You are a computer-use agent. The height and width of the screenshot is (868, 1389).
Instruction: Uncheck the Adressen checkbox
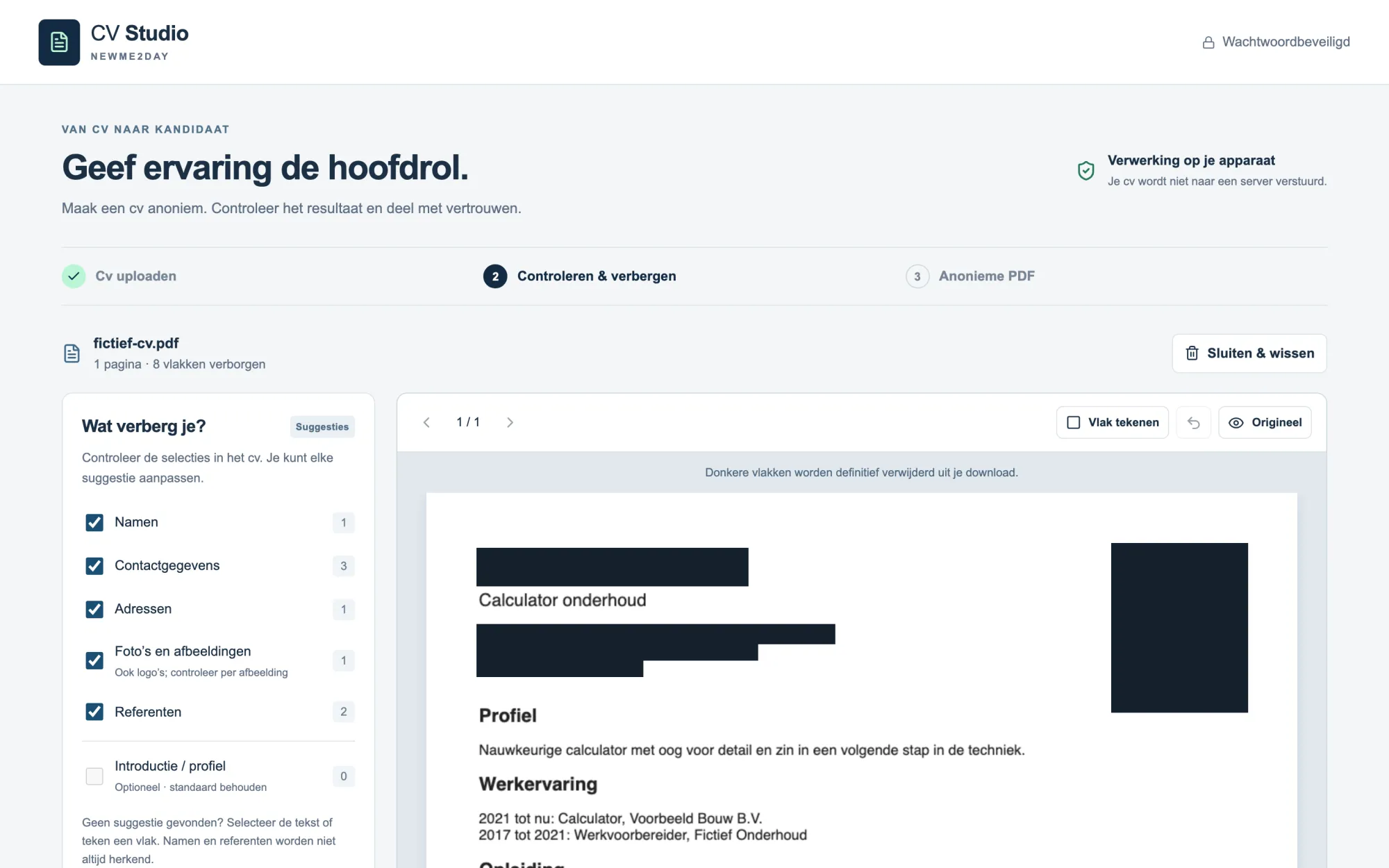pyautogui.click(x=94, y=609)
